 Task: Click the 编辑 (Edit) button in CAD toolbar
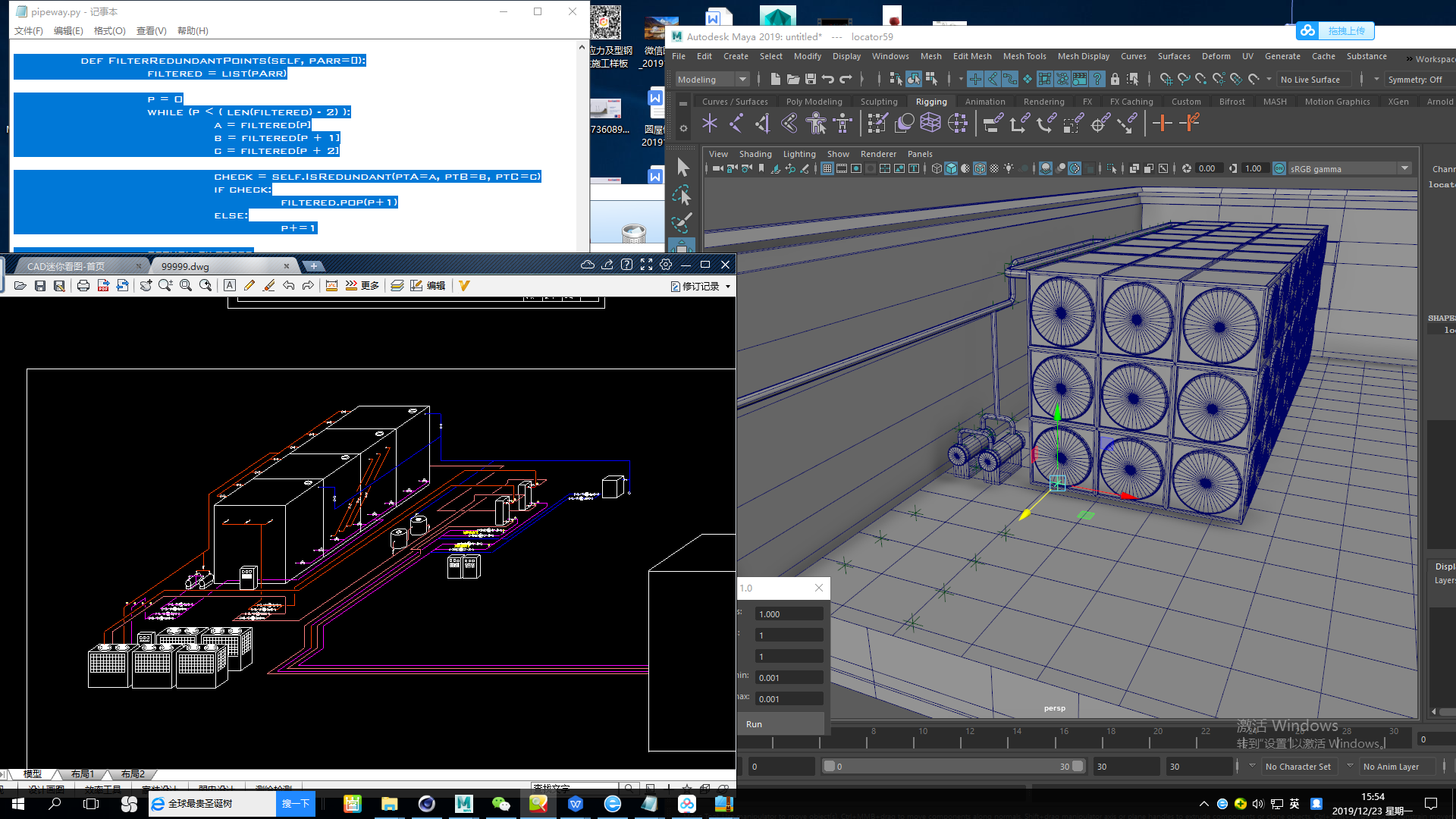(428, 286)
